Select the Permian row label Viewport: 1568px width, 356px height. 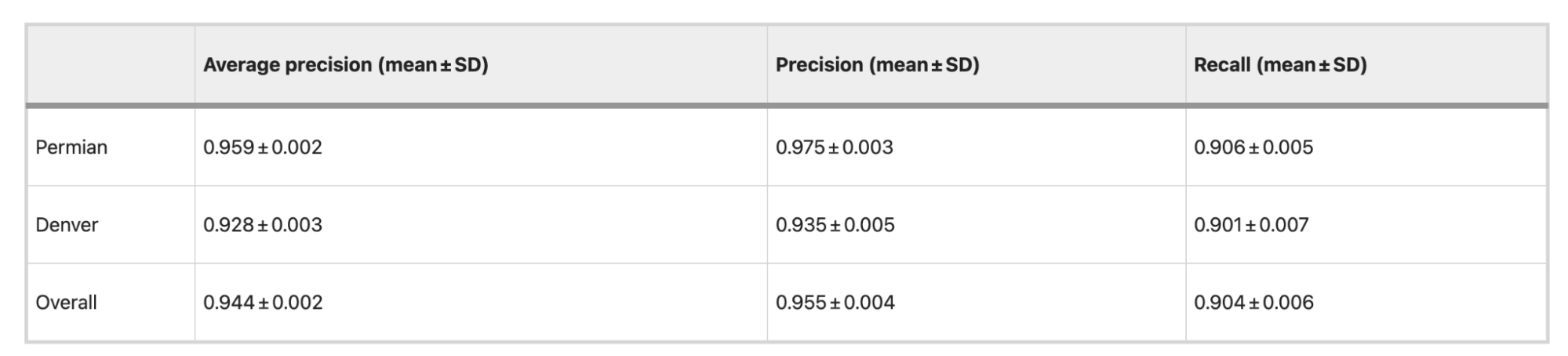pos(71,147)
